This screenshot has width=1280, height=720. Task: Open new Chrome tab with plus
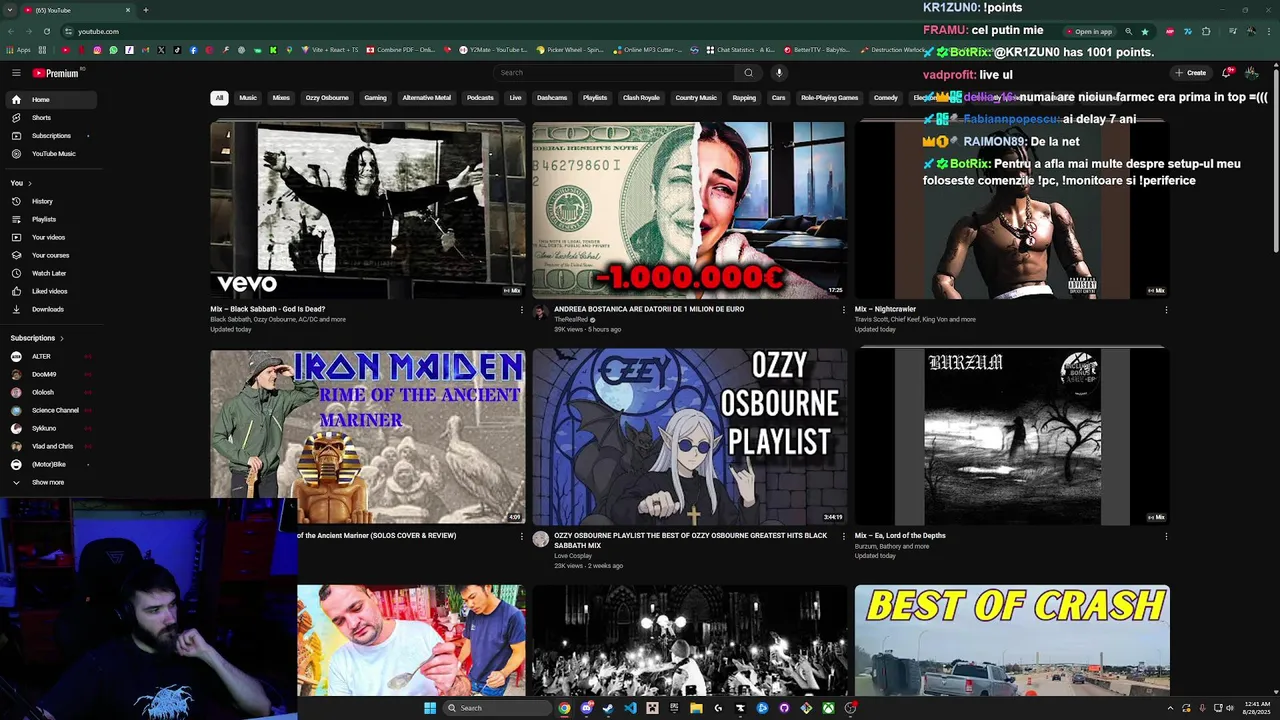click(145, 10)
